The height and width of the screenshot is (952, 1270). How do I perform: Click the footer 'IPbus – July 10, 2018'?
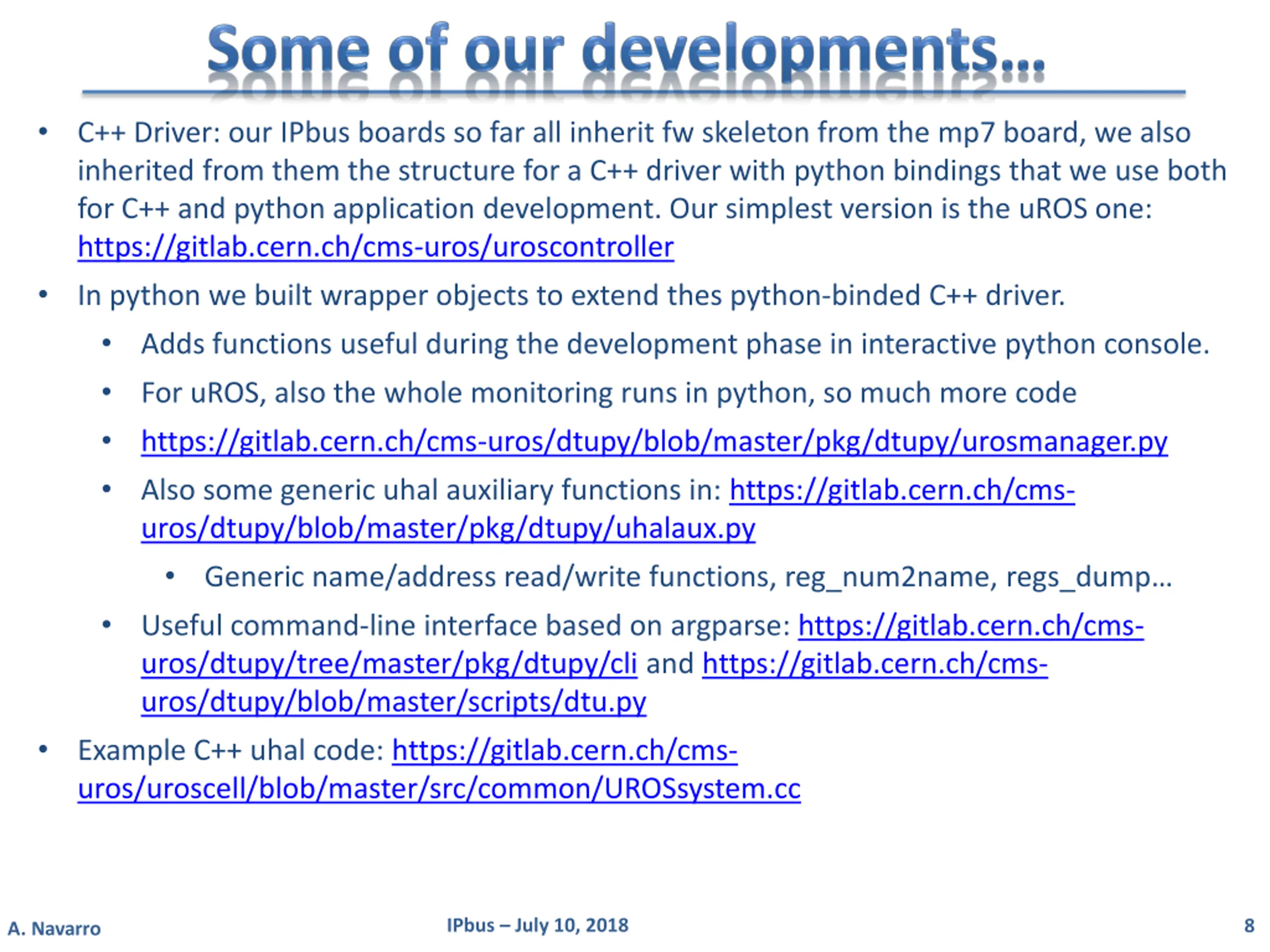537,926
